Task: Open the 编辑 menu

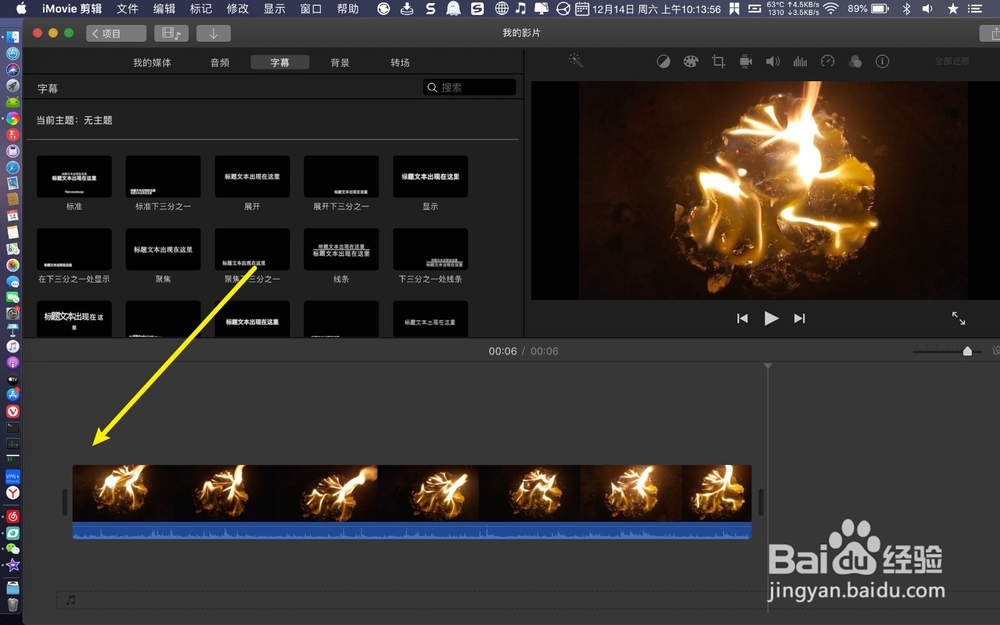Action: click(164, 9)
